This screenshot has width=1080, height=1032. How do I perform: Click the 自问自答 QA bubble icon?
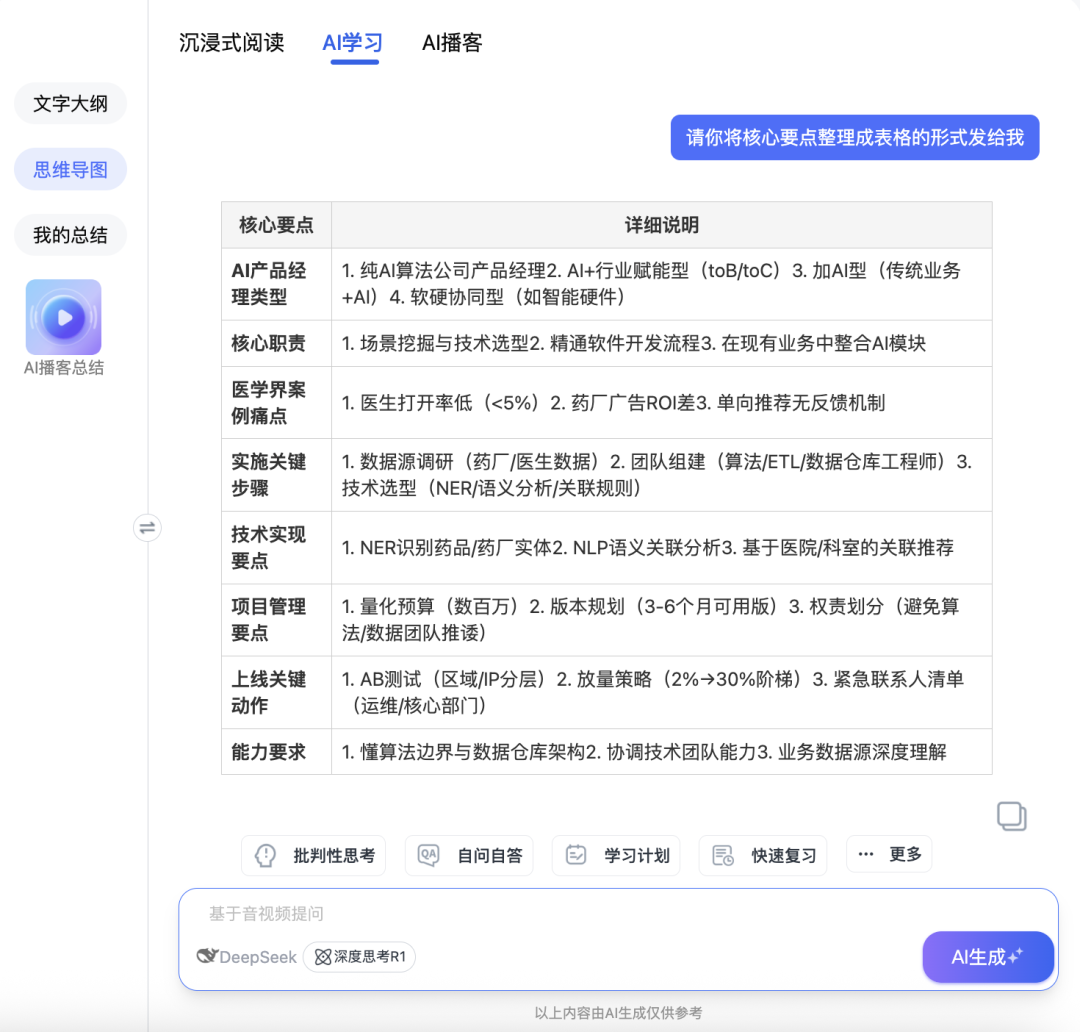coord(428,855)
